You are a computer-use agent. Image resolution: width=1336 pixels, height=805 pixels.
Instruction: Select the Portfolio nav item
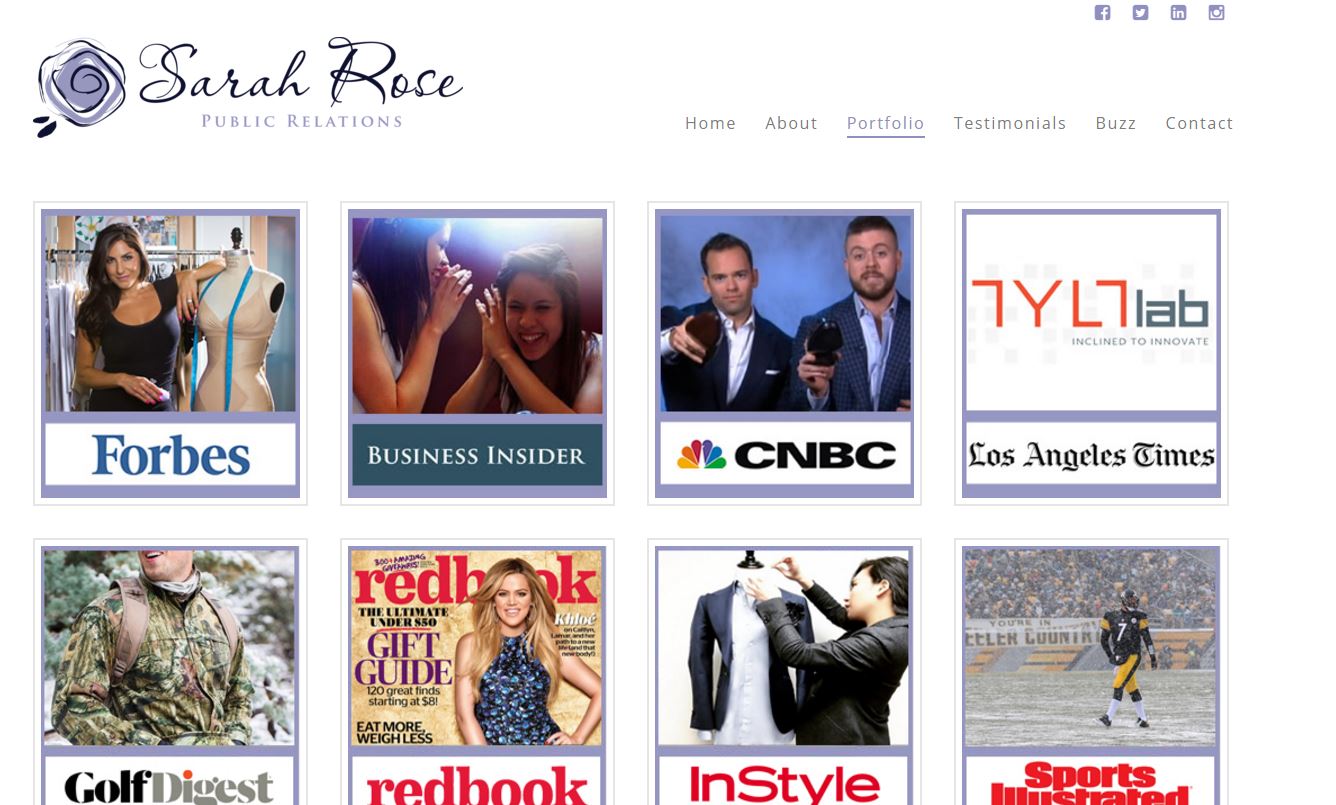[x=885, y=123]
